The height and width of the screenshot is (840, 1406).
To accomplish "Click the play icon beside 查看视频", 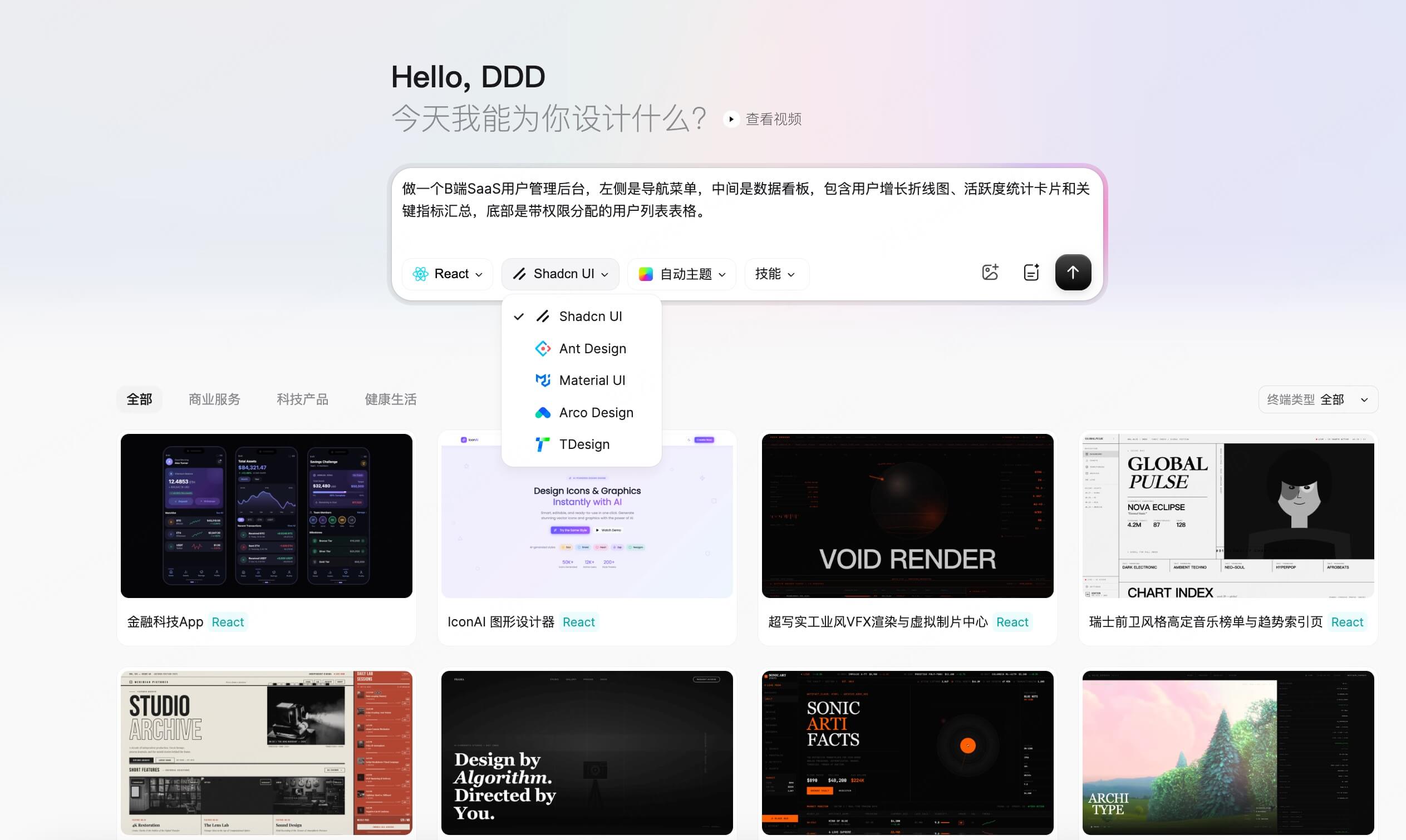I will [731, 120].
